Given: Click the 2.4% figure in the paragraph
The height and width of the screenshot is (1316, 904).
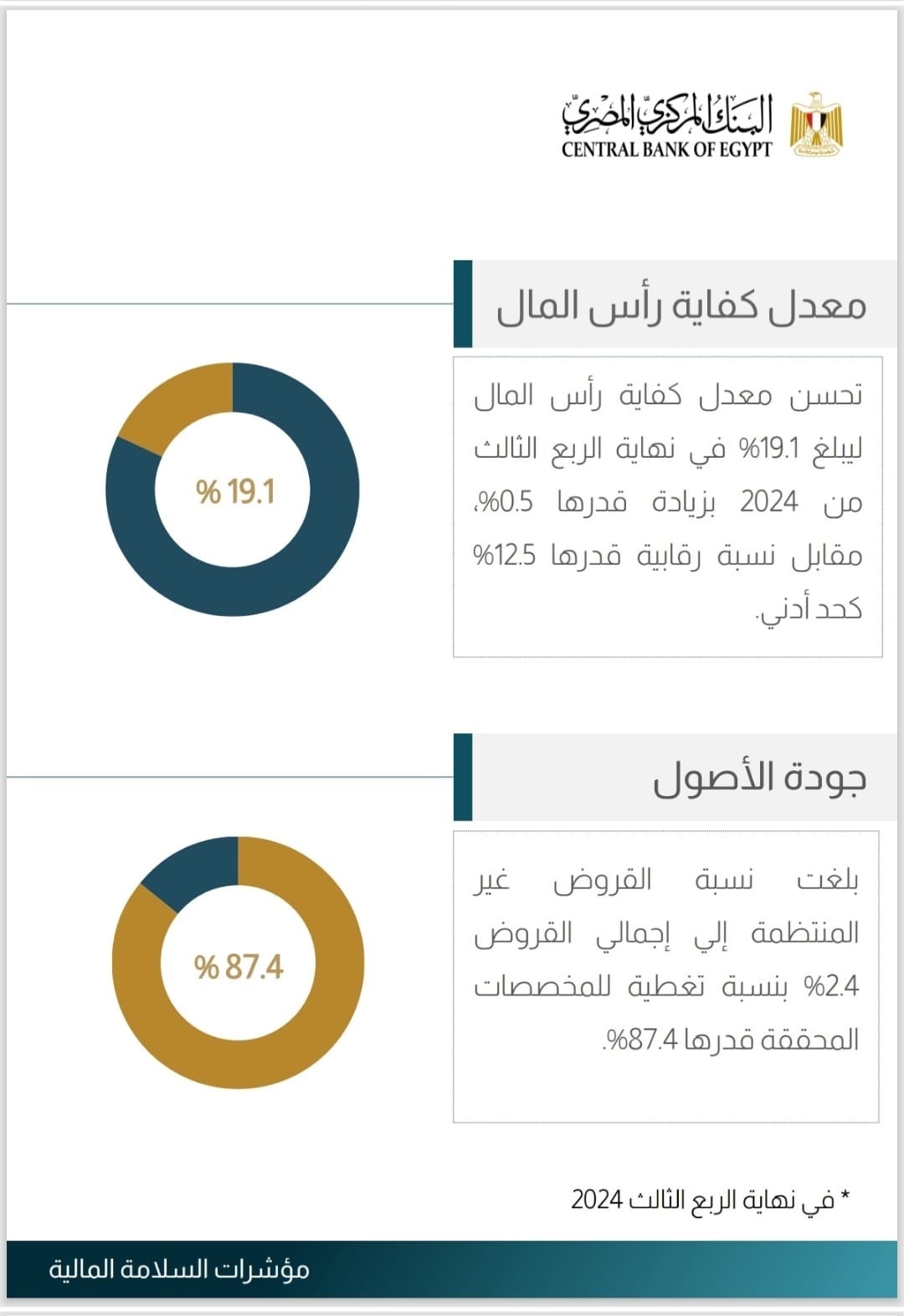Looking at the screenshot, I should (832, 985).
